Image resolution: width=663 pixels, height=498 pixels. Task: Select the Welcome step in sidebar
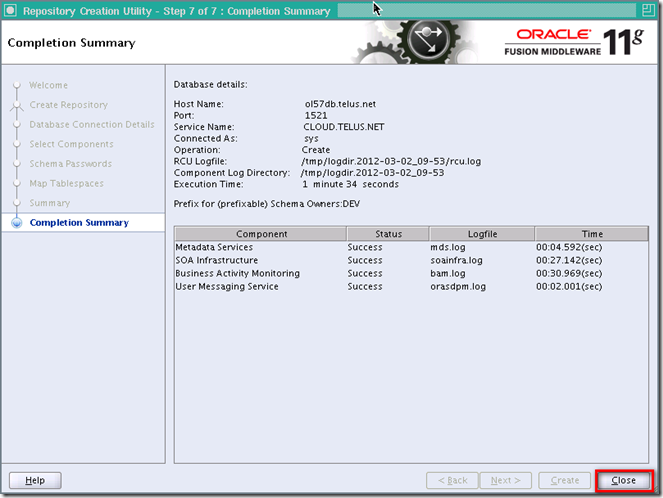point(48,85)
